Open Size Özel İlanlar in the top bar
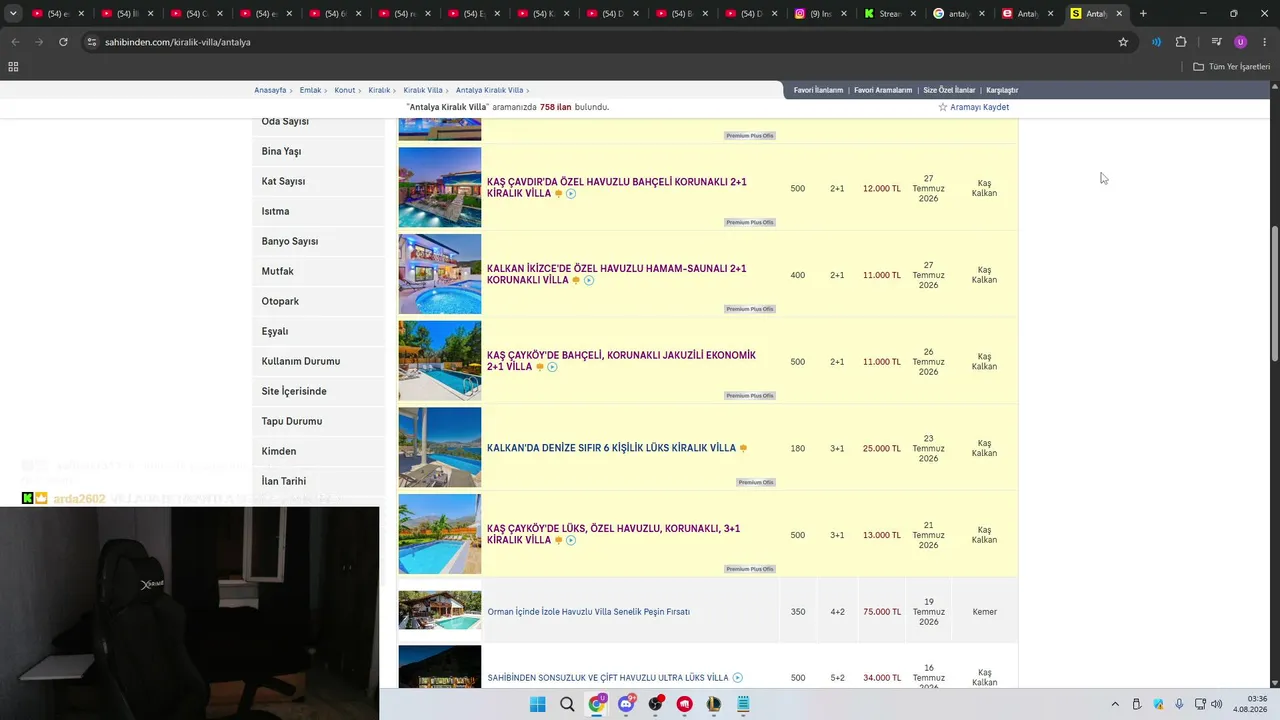The height and width of the screenshot is (720, 1280). [x=949, y=90]
